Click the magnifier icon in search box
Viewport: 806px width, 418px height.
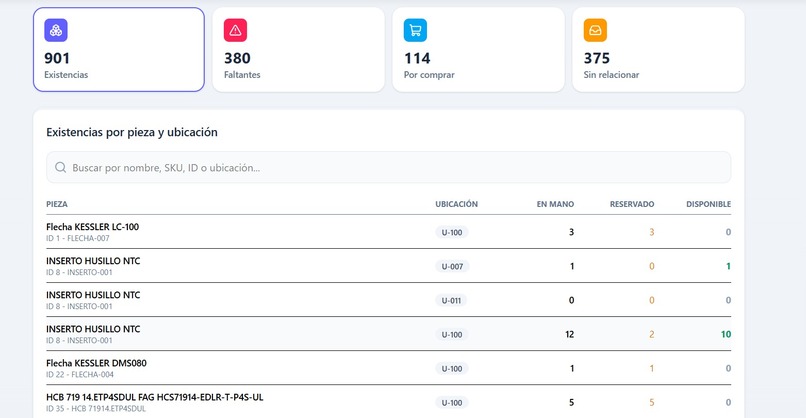pyautogui.click(x=61, y=168)
